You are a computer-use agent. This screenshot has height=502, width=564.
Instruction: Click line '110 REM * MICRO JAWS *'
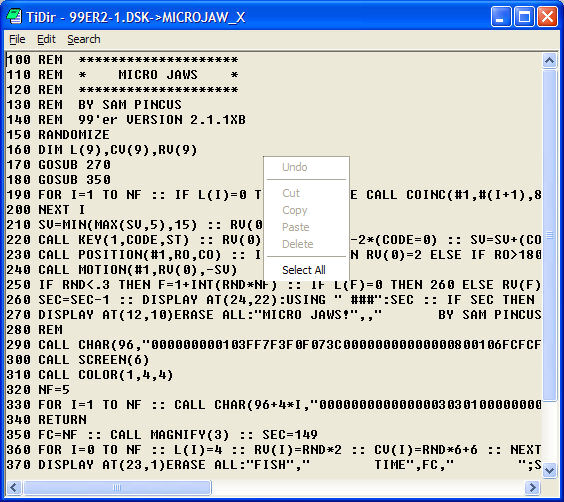click(x=122, y=75)
